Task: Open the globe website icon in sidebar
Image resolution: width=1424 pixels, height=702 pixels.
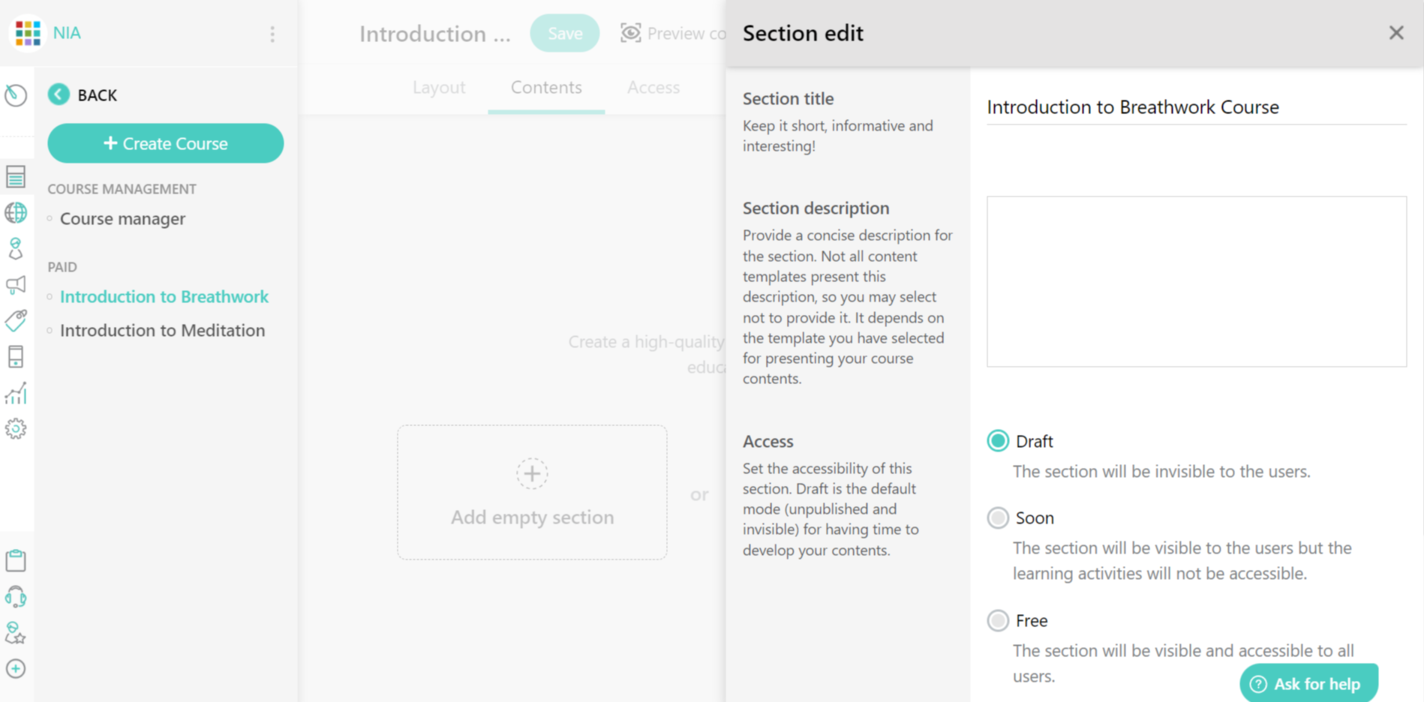Action: point(16,213)
